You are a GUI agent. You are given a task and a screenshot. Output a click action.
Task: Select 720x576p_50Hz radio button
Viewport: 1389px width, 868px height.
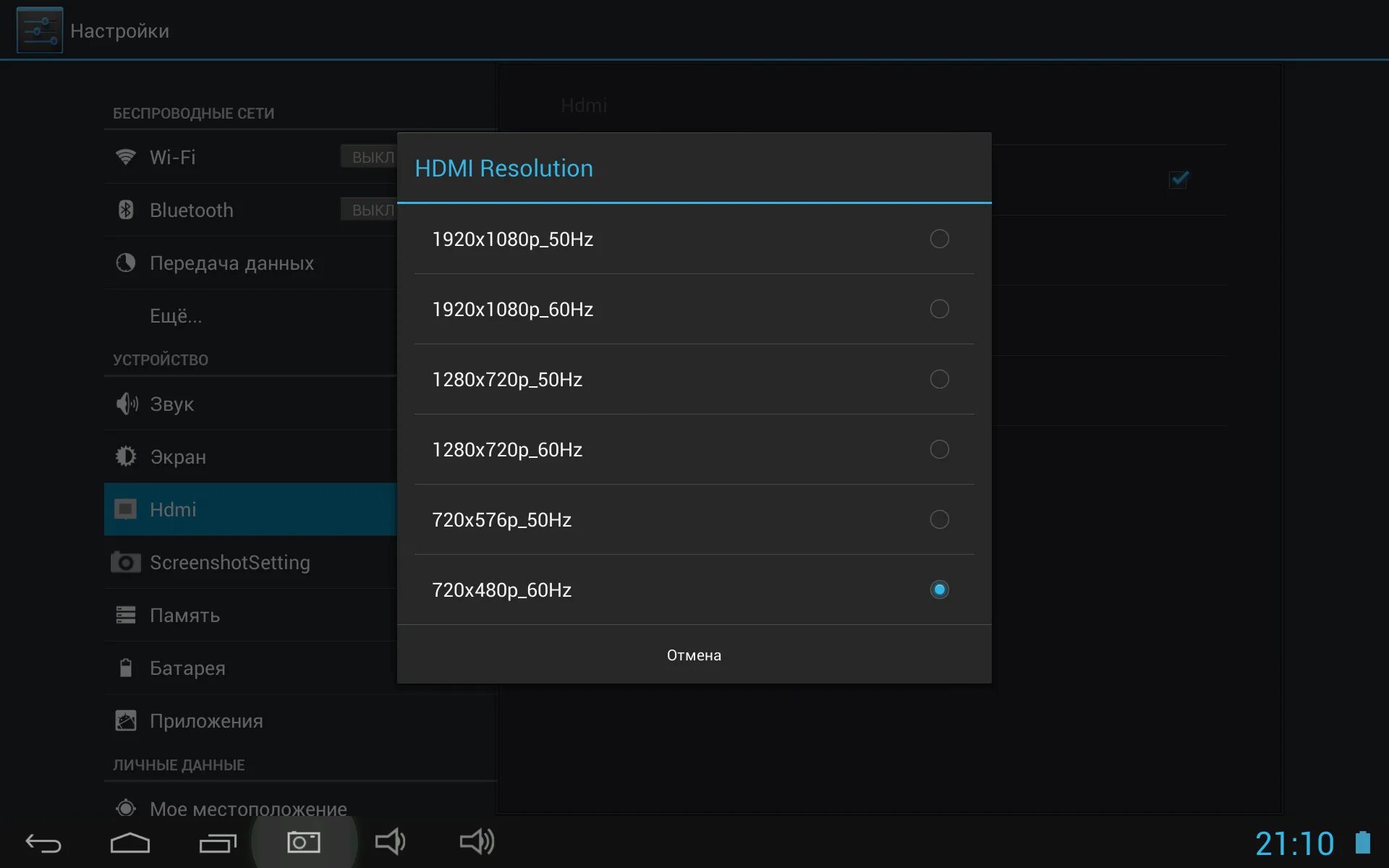939,519
